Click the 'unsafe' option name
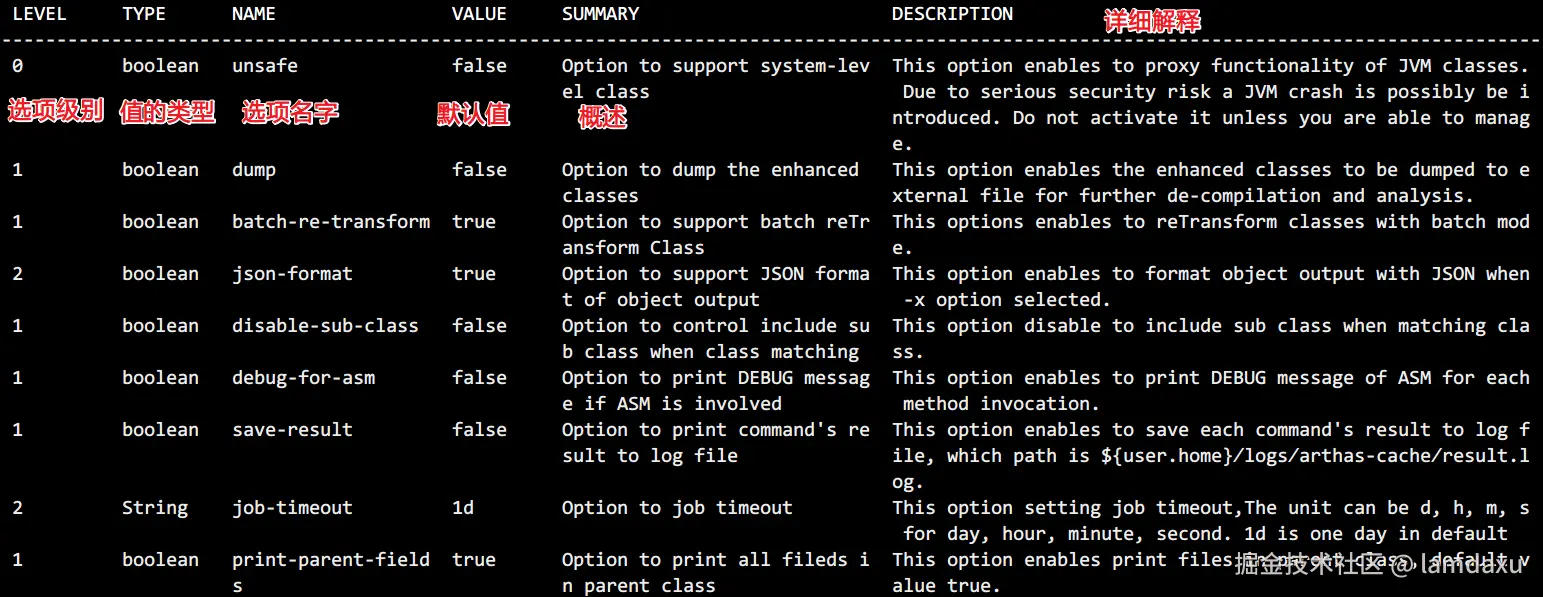The height and width of the screenshot is (597, 1543). pos(265,66)
